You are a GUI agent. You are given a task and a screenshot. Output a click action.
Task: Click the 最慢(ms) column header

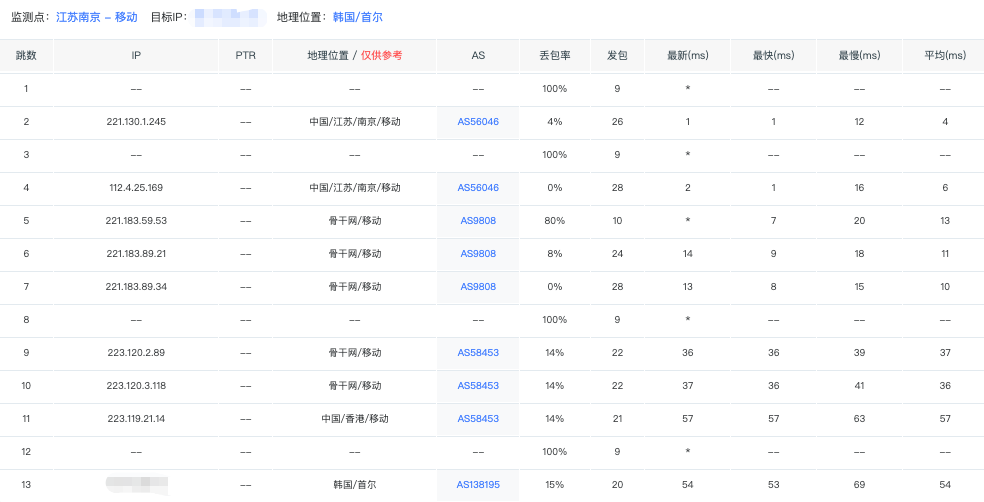(857, 55)
